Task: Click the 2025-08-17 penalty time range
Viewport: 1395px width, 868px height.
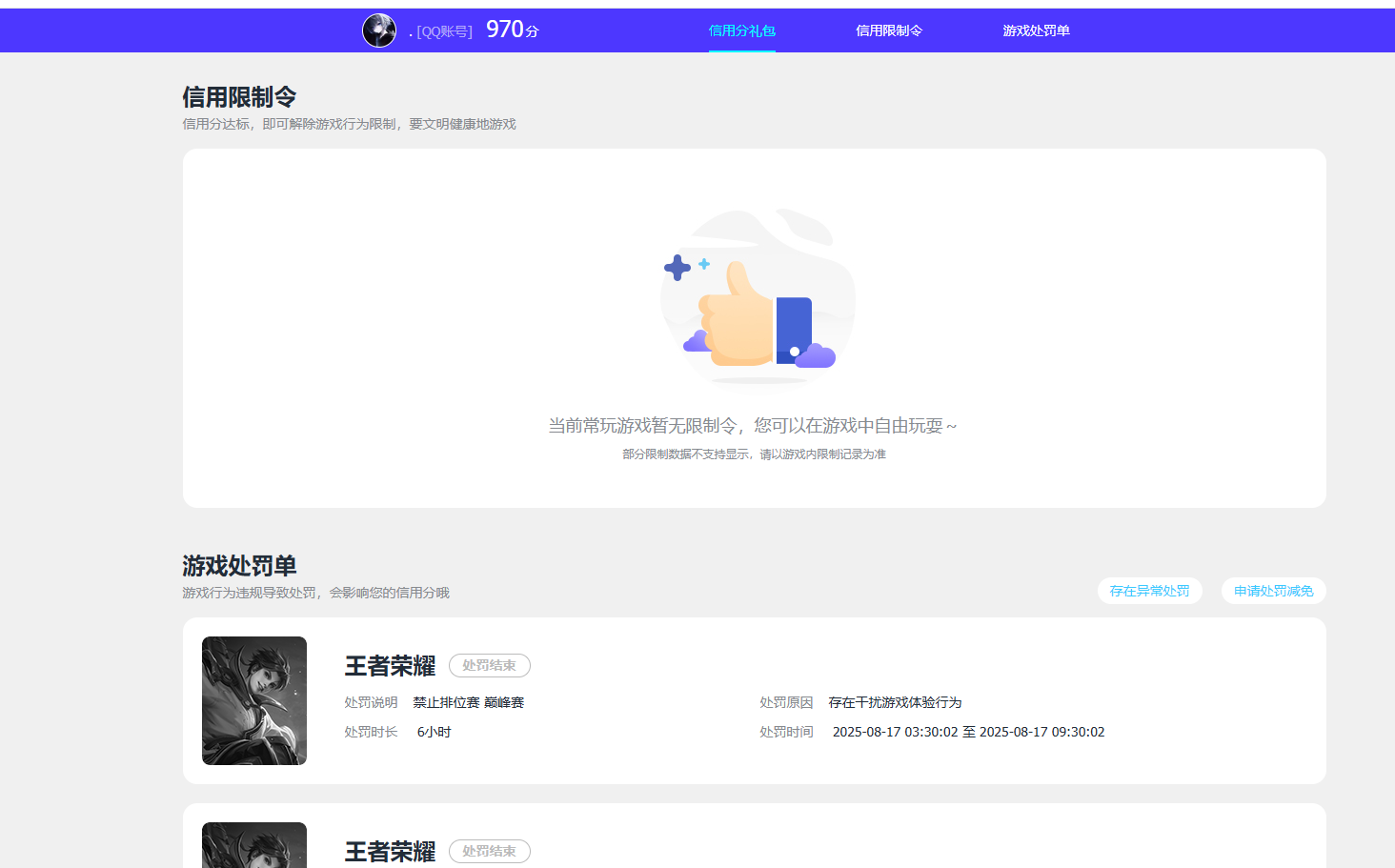Action: click(968, 732)
